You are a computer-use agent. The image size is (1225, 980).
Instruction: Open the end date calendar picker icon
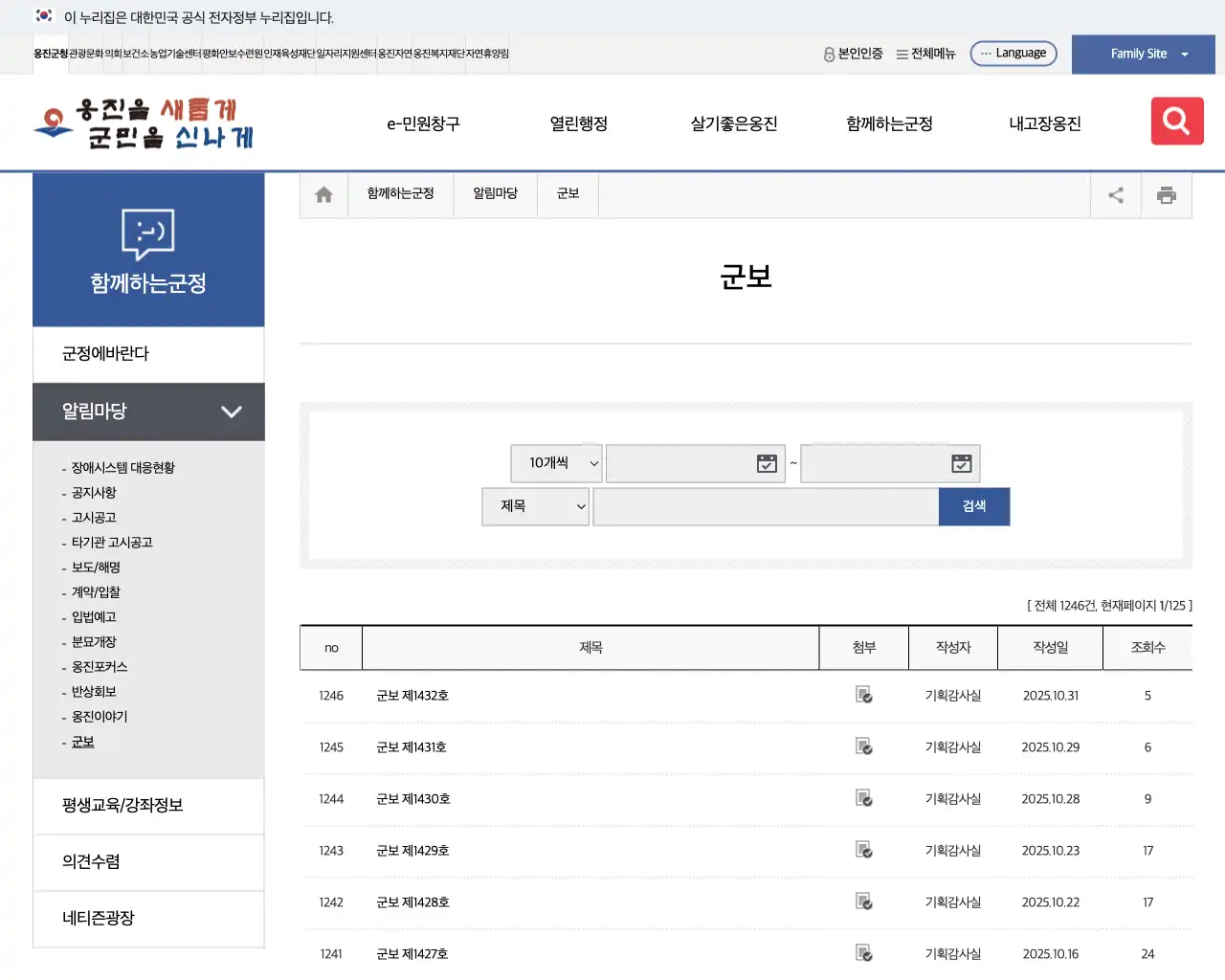click(x=961, y=462)
